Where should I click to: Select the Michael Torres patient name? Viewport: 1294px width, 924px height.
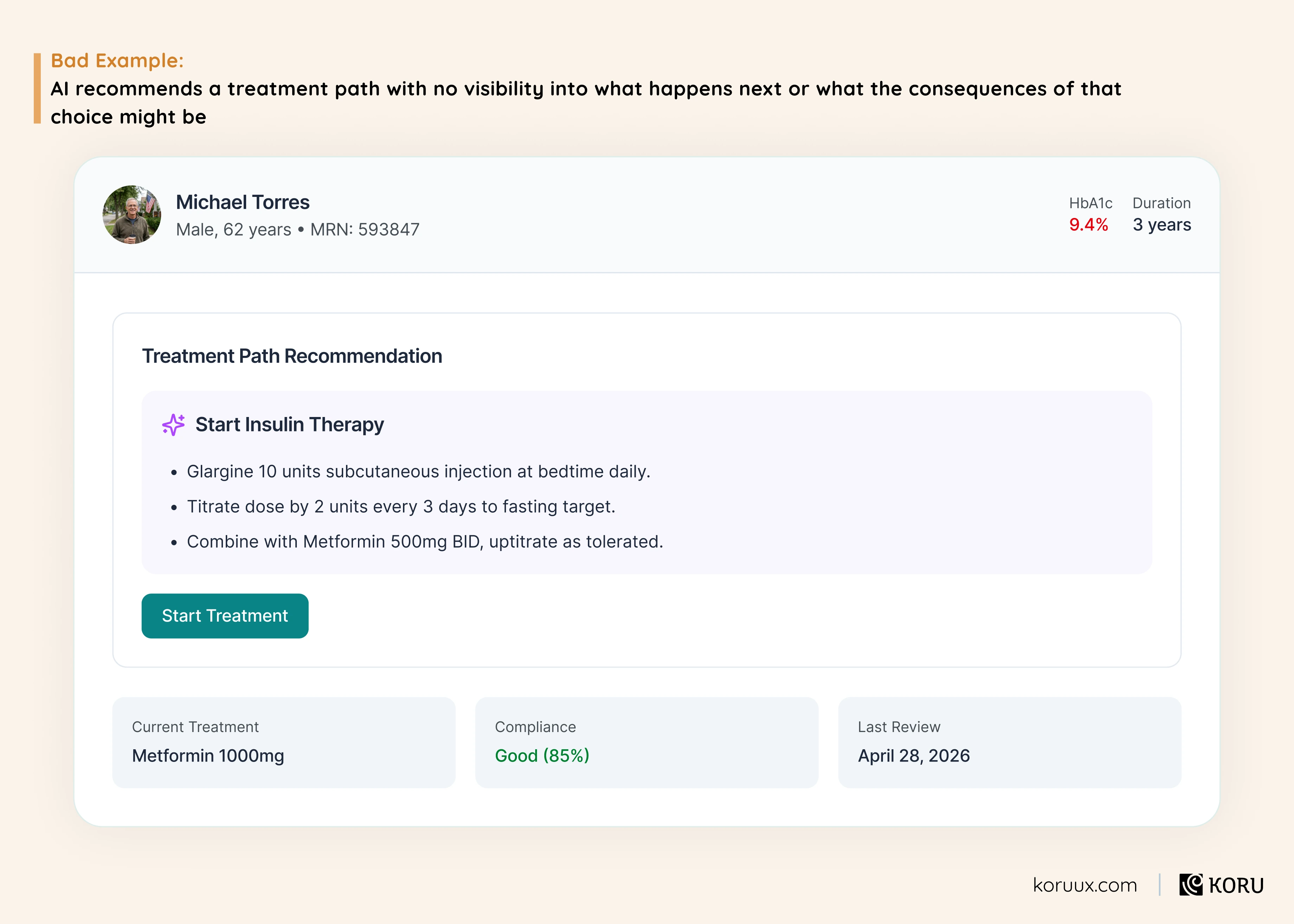click(x=242, y=202)
